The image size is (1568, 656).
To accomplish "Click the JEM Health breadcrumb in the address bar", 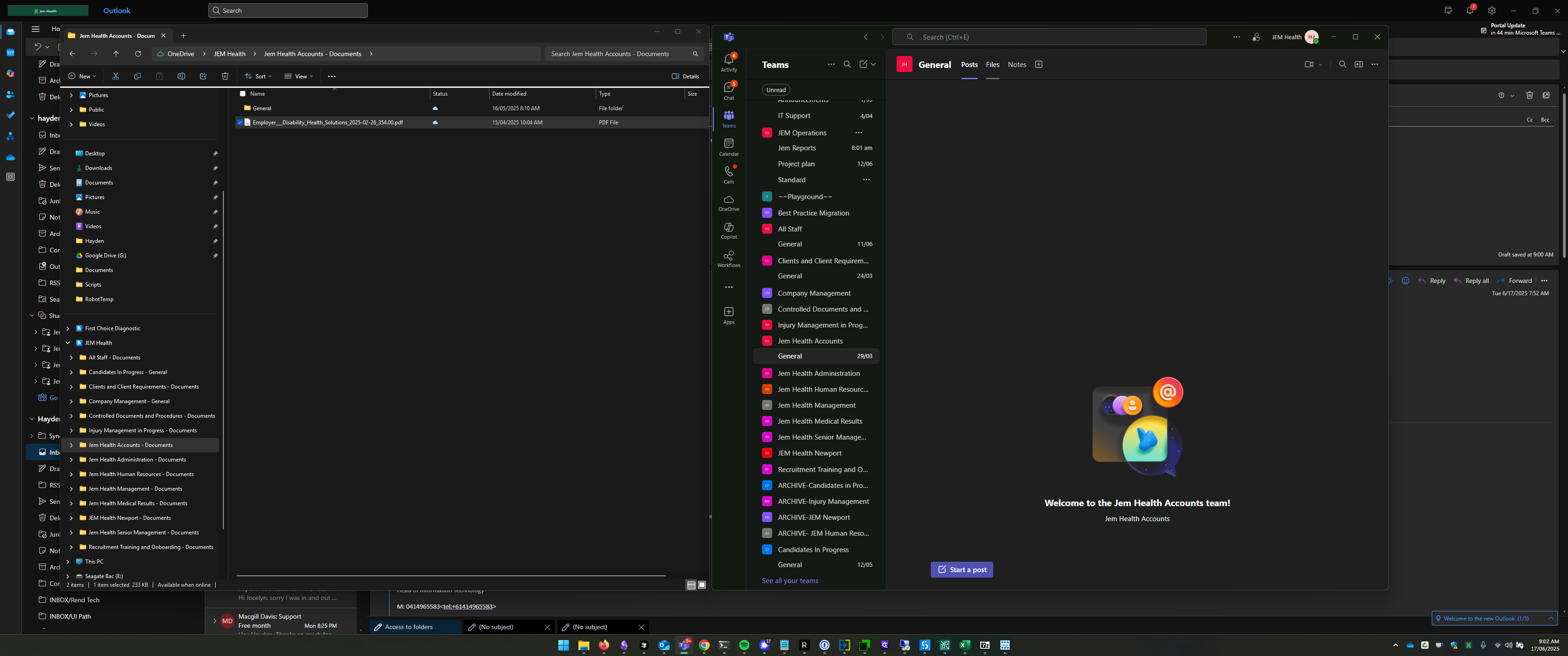I will click(x=229, y=54).
